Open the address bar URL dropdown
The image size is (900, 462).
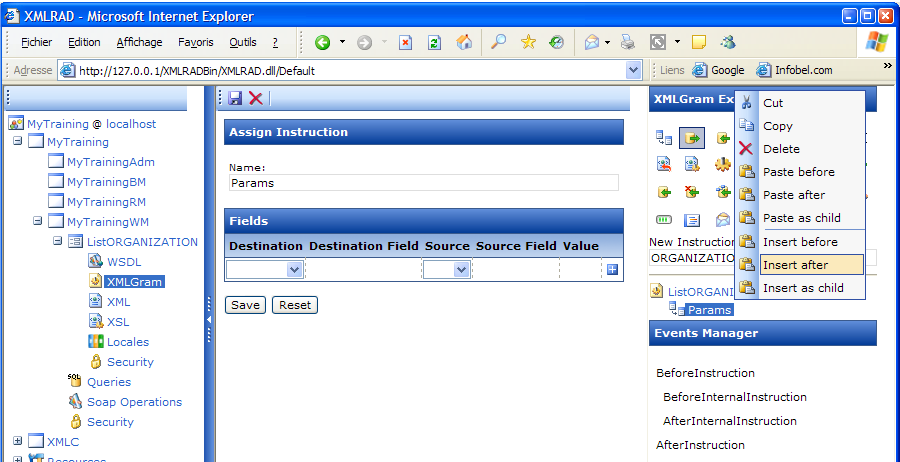(x=633, y=70)
